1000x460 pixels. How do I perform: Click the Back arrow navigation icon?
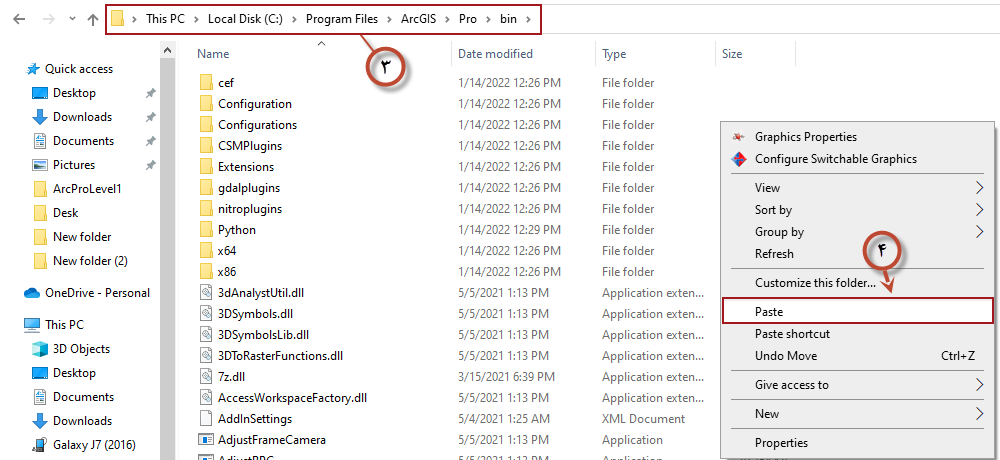(17, 19)
